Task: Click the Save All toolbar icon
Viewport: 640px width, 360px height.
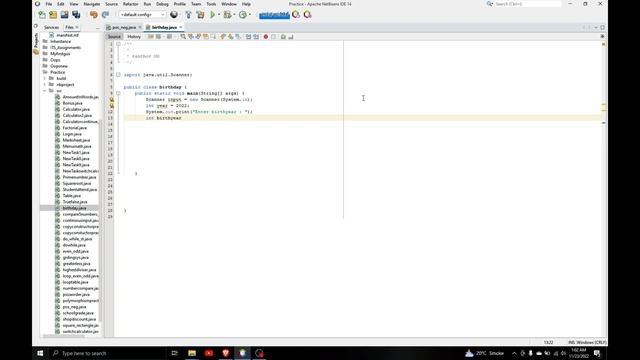Action: [76, 15]
